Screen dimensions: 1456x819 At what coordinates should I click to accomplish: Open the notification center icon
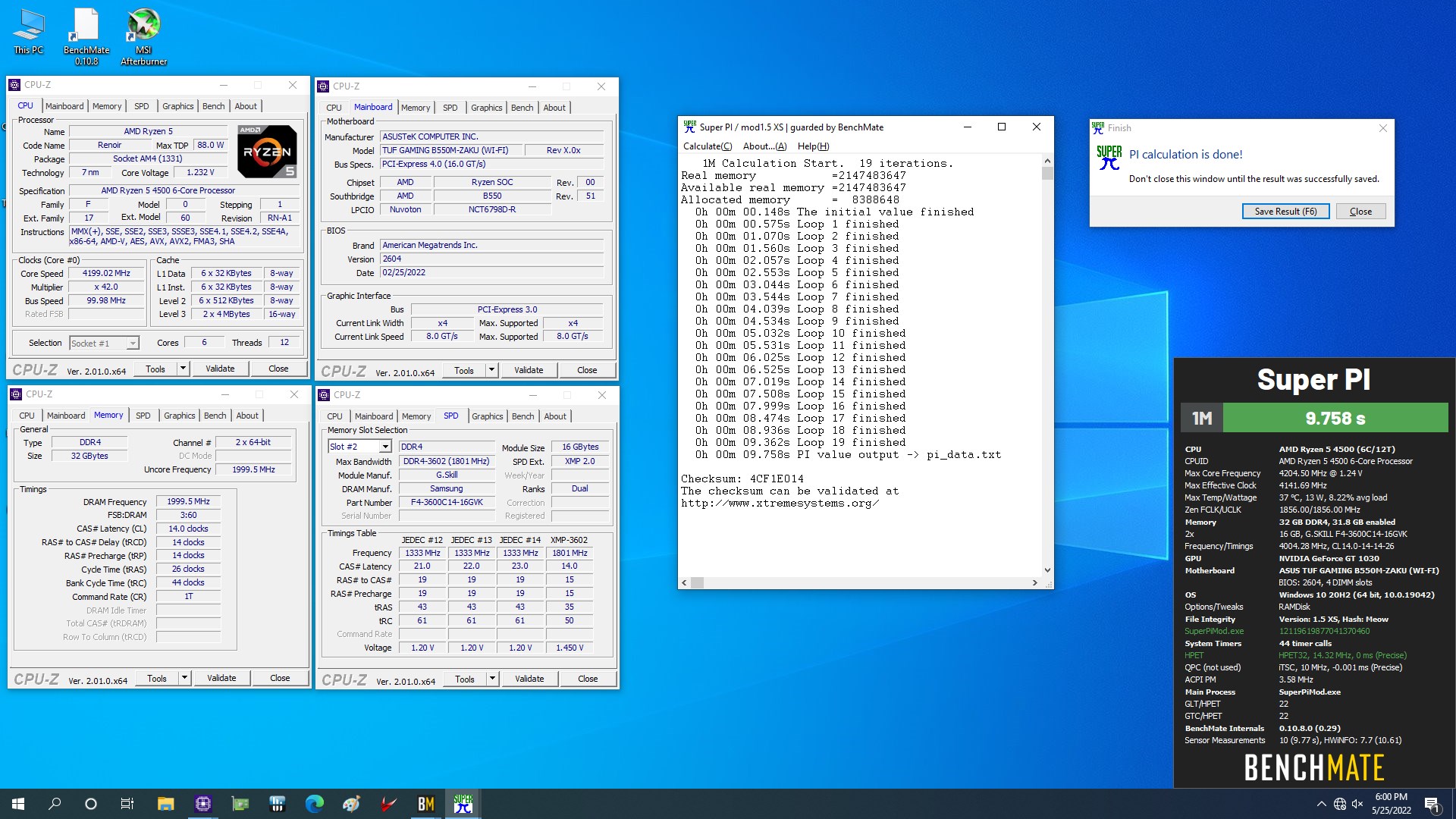tap(1432, 804)
